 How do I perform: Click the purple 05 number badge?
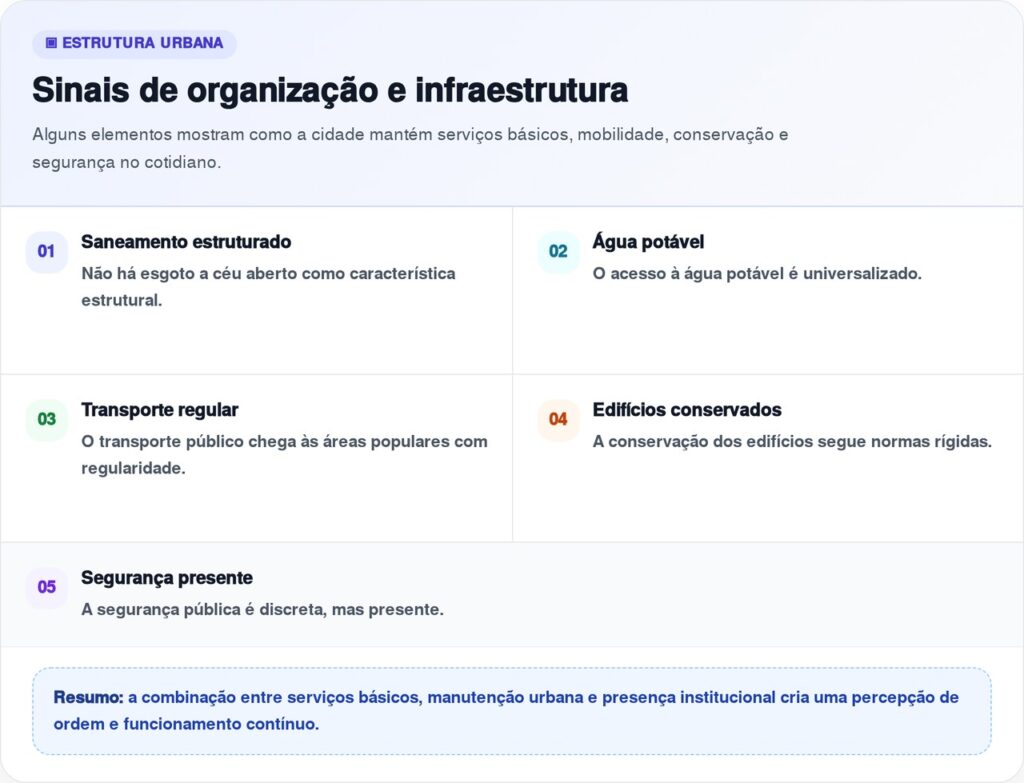[46, 587]
